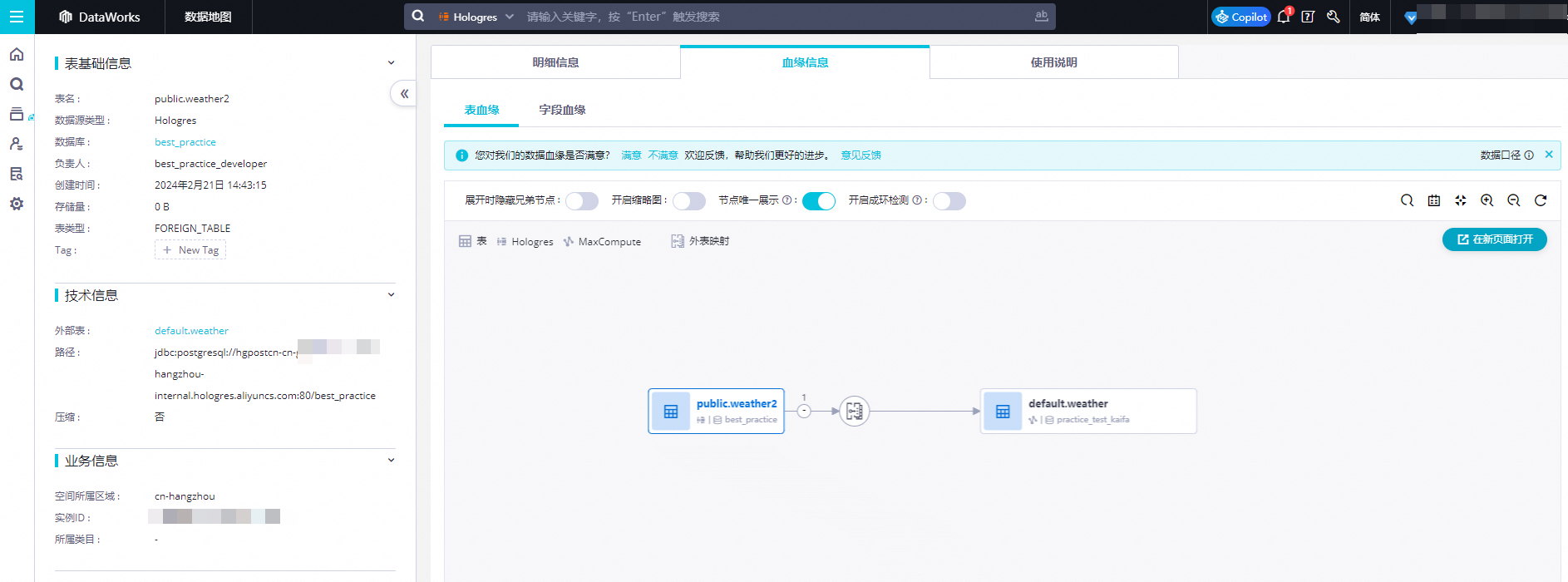Switch to 使用说明 tab
Image resolution: width=1568 pixels, height=582 pixels.
pyautogui.click(x=1054, y=62)
